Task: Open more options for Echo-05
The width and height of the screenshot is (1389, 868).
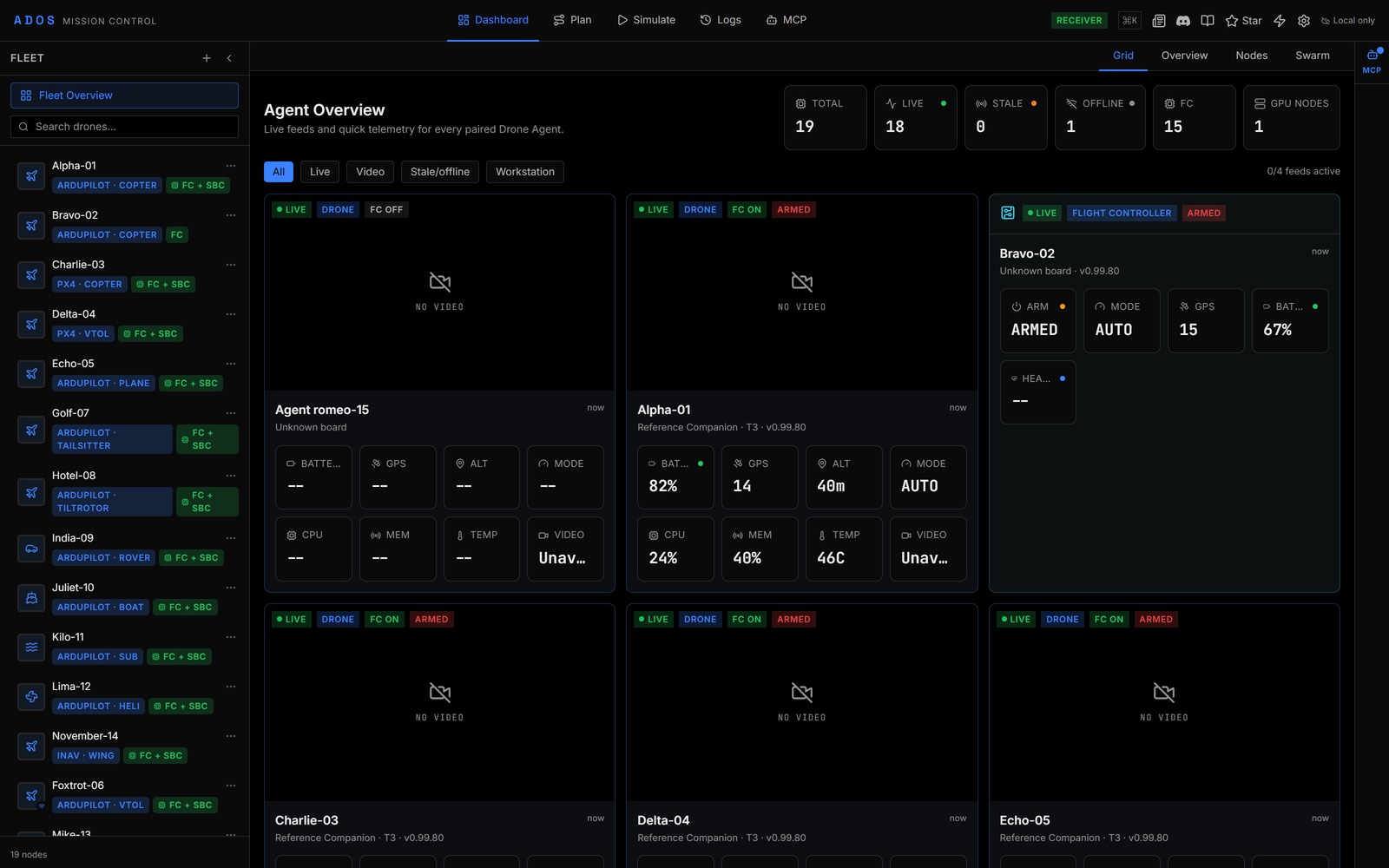Action: pos(231,364)
